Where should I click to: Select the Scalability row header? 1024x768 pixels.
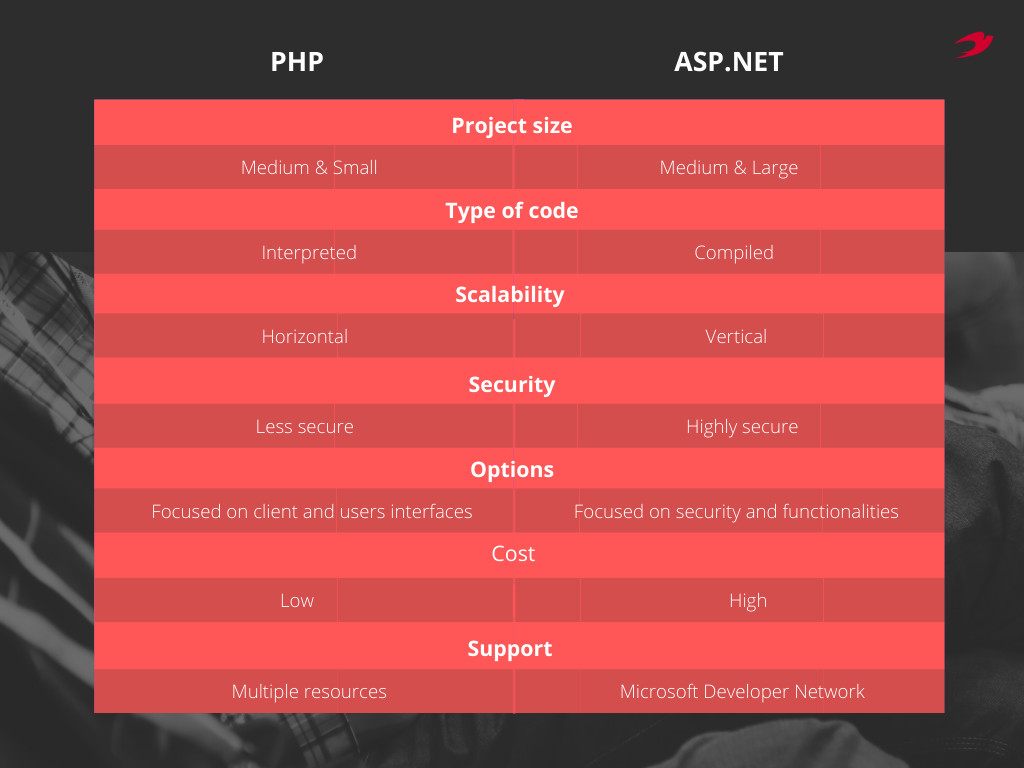[510, 295]
